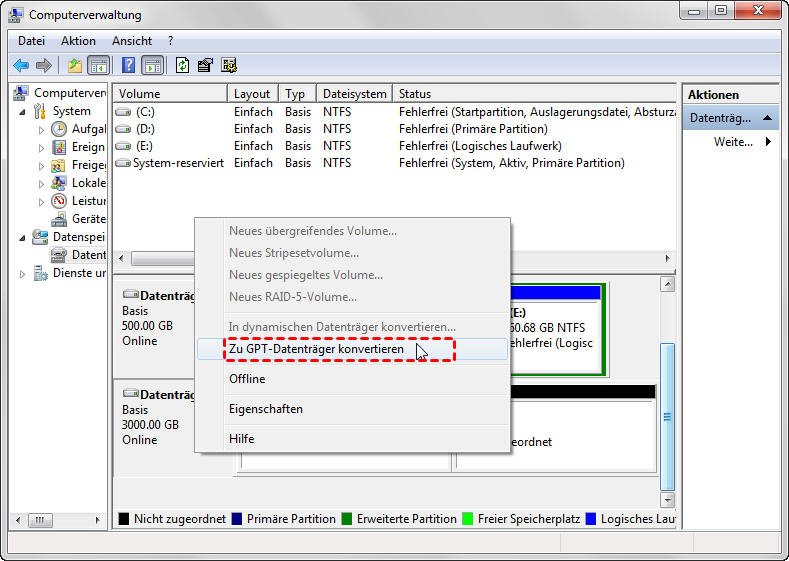Viewport: 789px width, 561px height.
Task: Select the Freigegebene Ordner tree item
Action: click(x=79, y=165)
